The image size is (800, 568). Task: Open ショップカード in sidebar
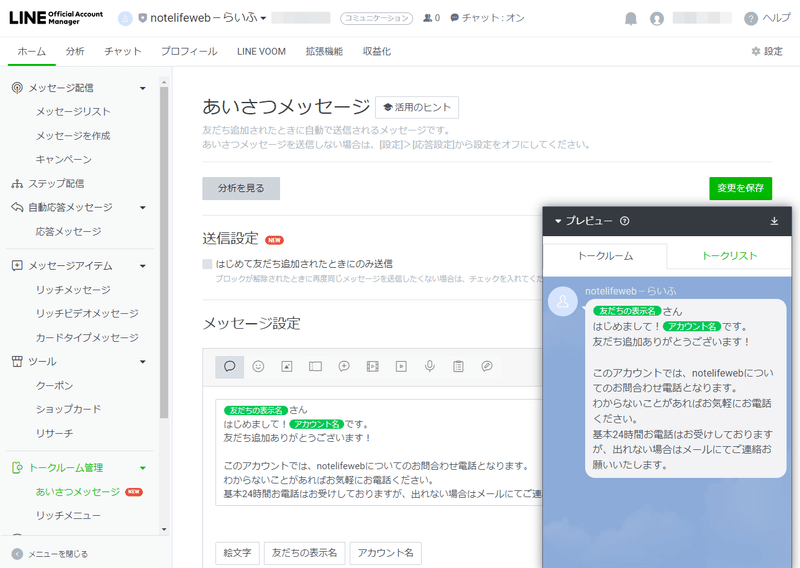[68, 409]
